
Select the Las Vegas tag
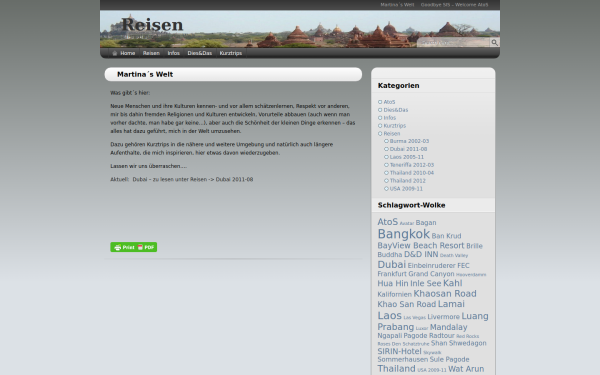tap(414, 318)
